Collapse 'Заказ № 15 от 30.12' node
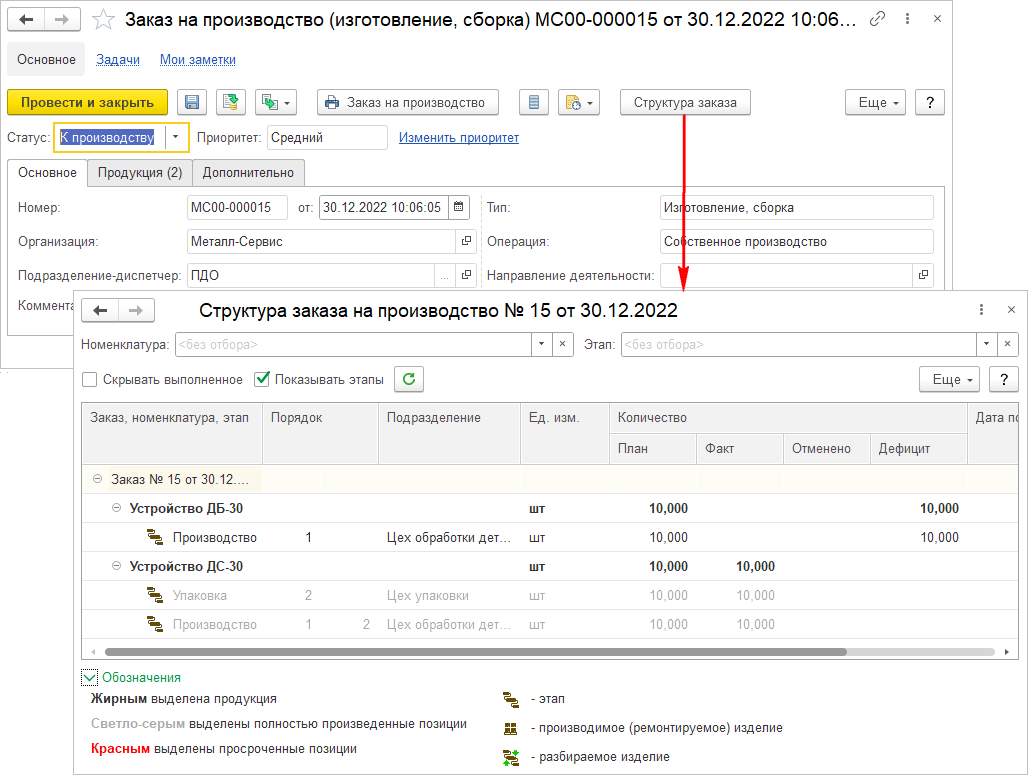Screen dimensions: 1030x779 click(97, 479)
